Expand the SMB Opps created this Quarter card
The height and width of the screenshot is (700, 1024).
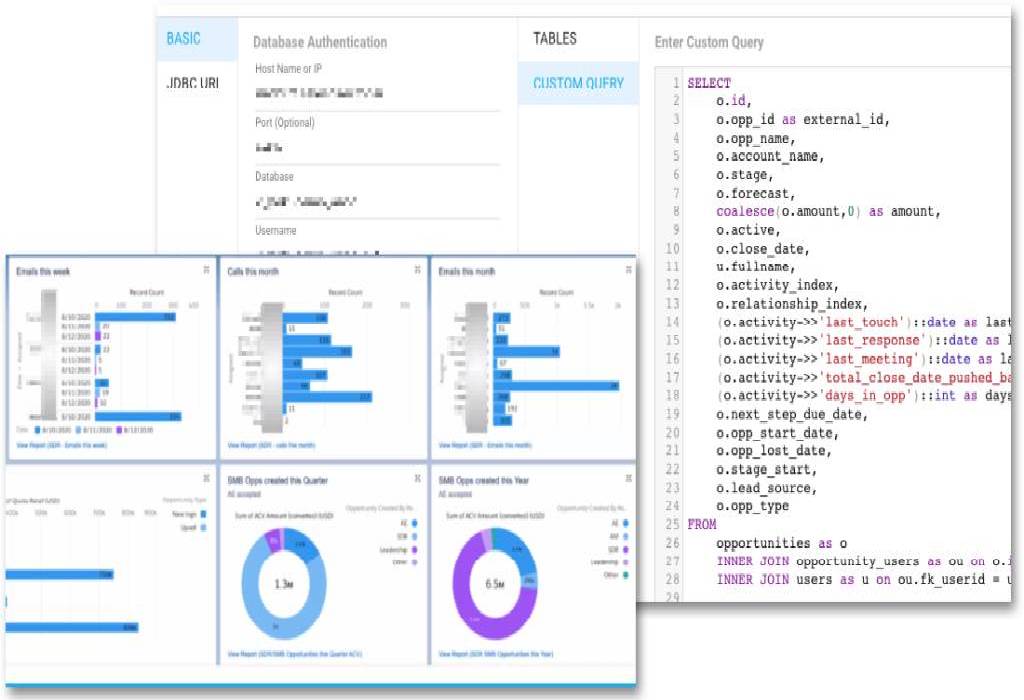coord(417,479)
